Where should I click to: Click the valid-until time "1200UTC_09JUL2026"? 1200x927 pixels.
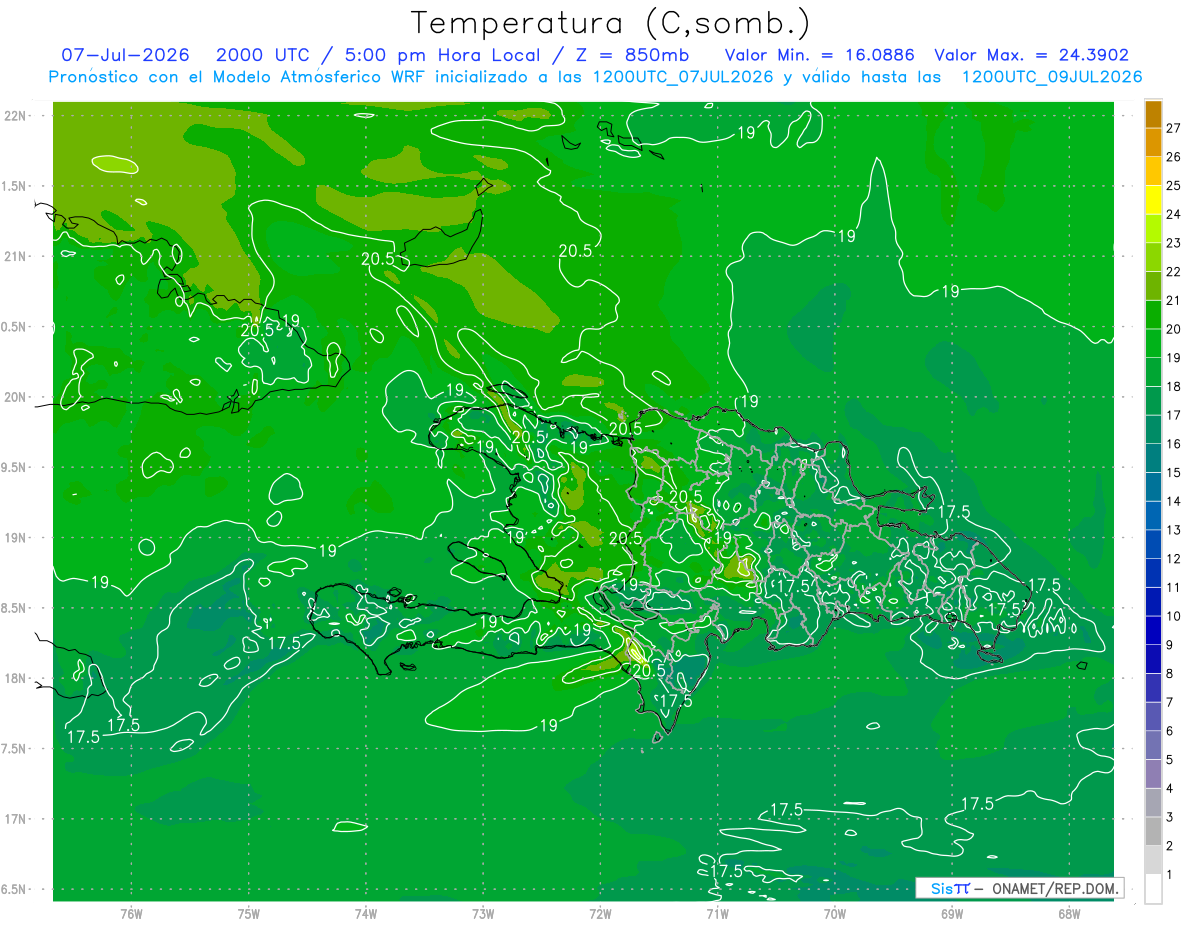click(x=1052, y=76)
